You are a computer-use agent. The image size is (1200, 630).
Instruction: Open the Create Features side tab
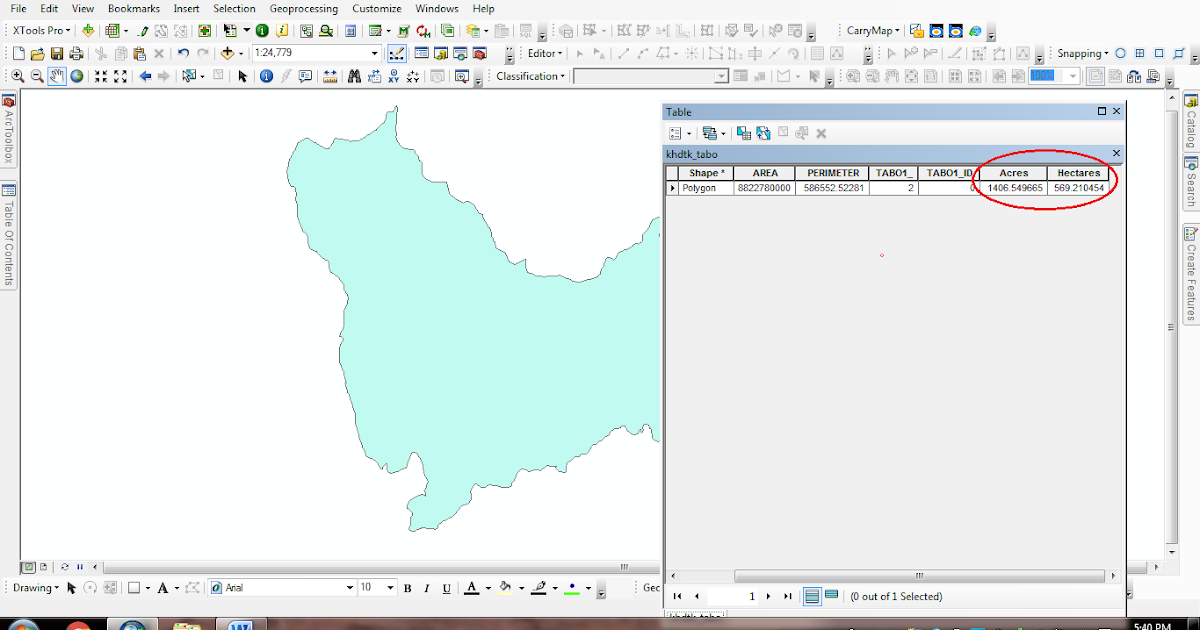click(x=1191, y=274)
